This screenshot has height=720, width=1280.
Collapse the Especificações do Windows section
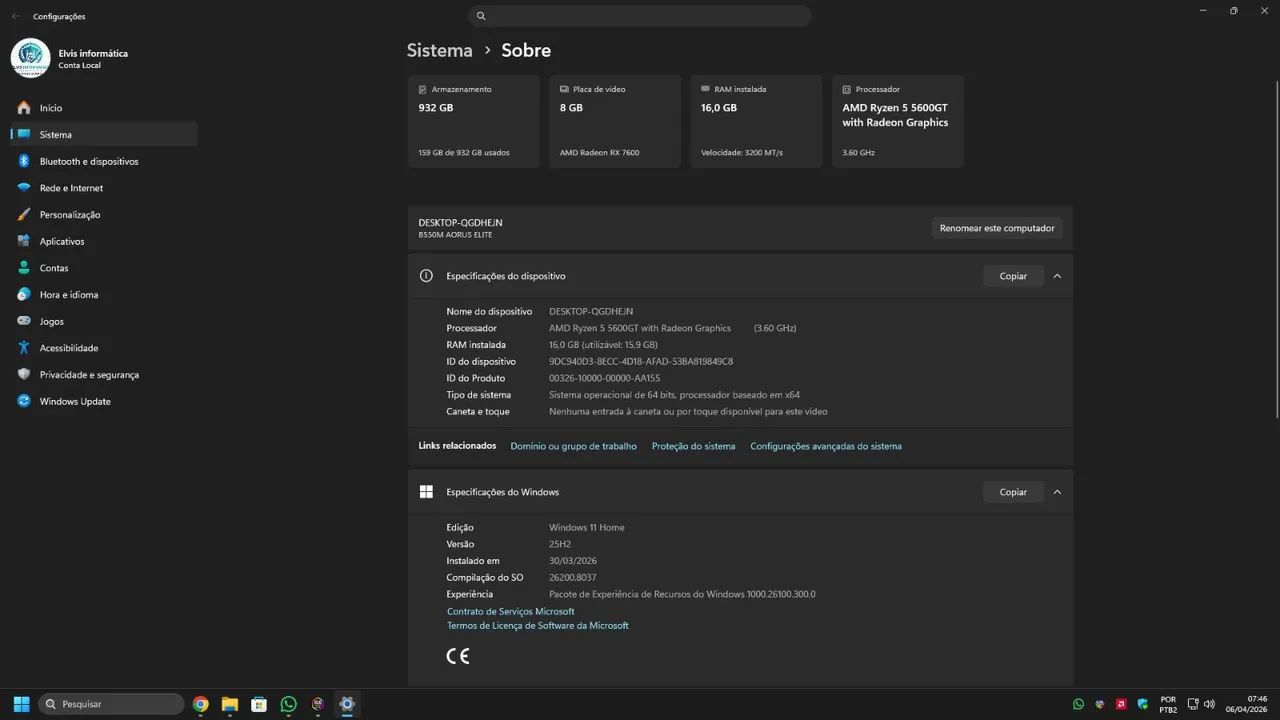coord(1057,492)
